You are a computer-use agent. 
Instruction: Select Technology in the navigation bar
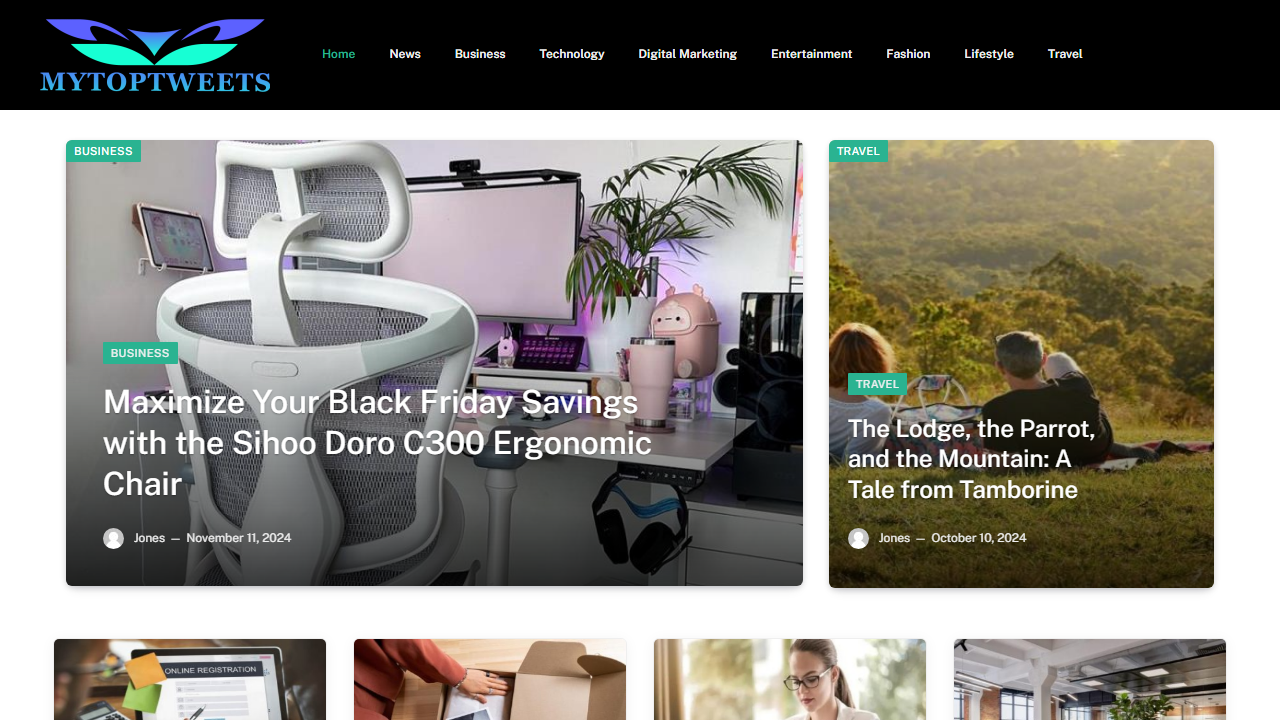572,54
